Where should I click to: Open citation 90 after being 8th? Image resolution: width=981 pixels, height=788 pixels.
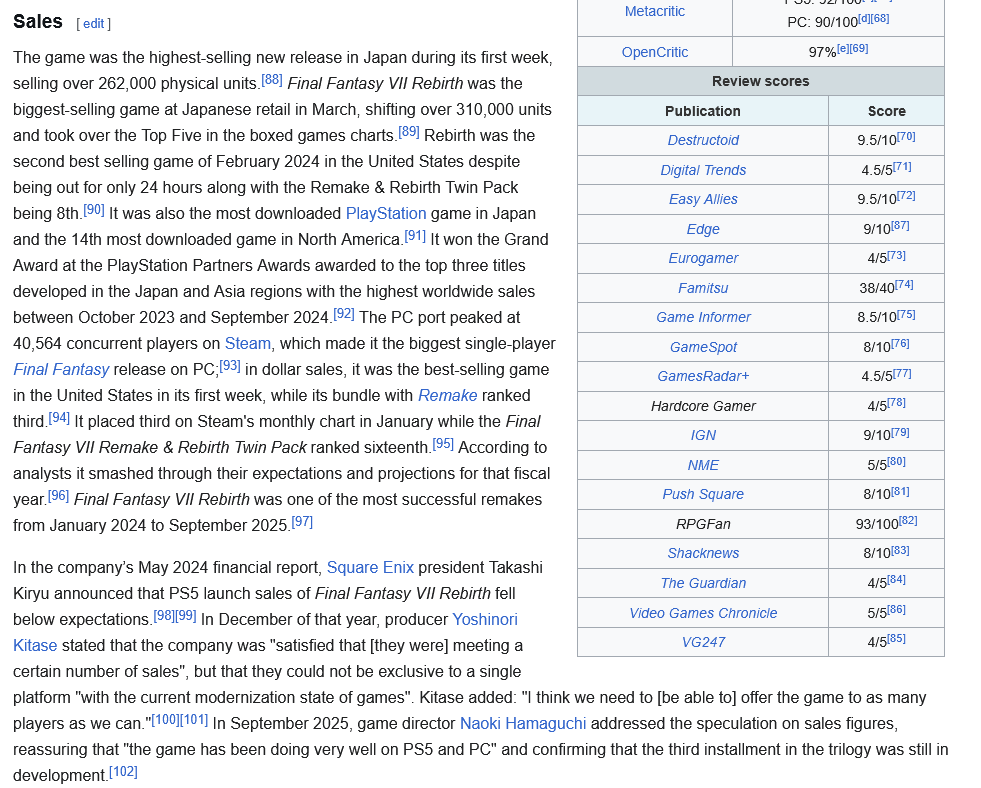click(x=94, y=210)
